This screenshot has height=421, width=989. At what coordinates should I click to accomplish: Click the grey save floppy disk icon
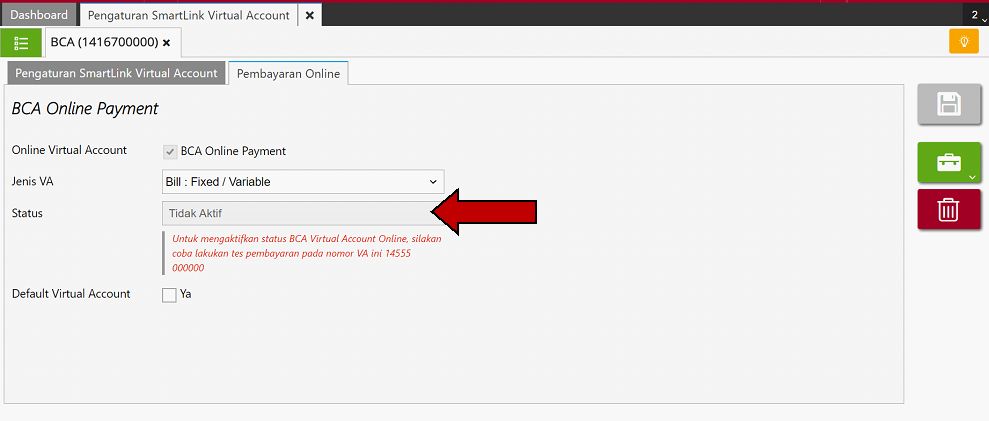(949, 104)
